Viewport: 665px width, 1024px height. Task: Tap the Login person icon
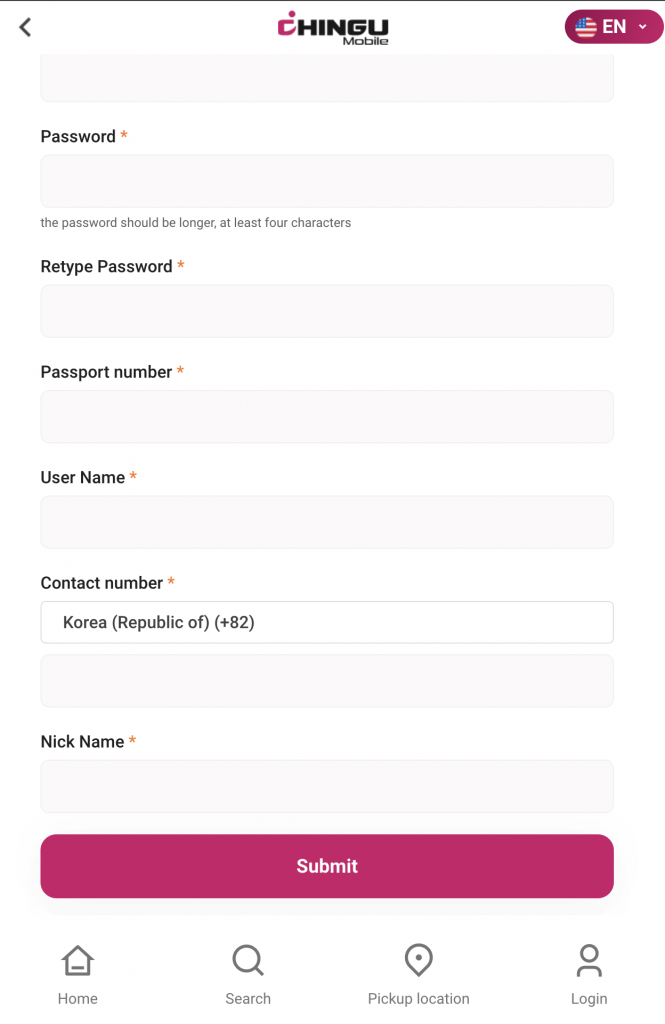click(x=589, y=961)
